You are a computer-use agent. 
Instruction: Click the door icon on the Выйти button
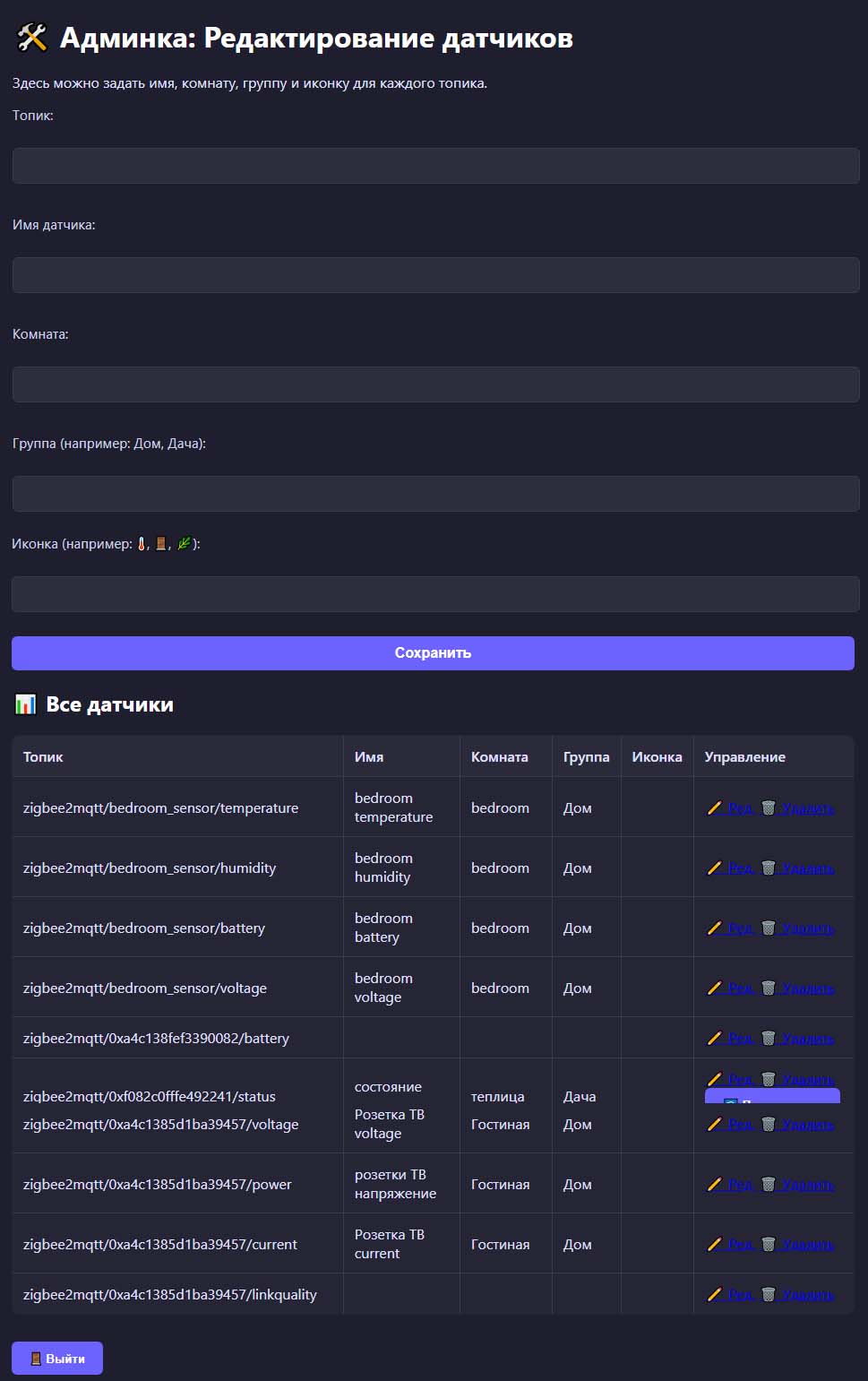[x=34, y=1357]
